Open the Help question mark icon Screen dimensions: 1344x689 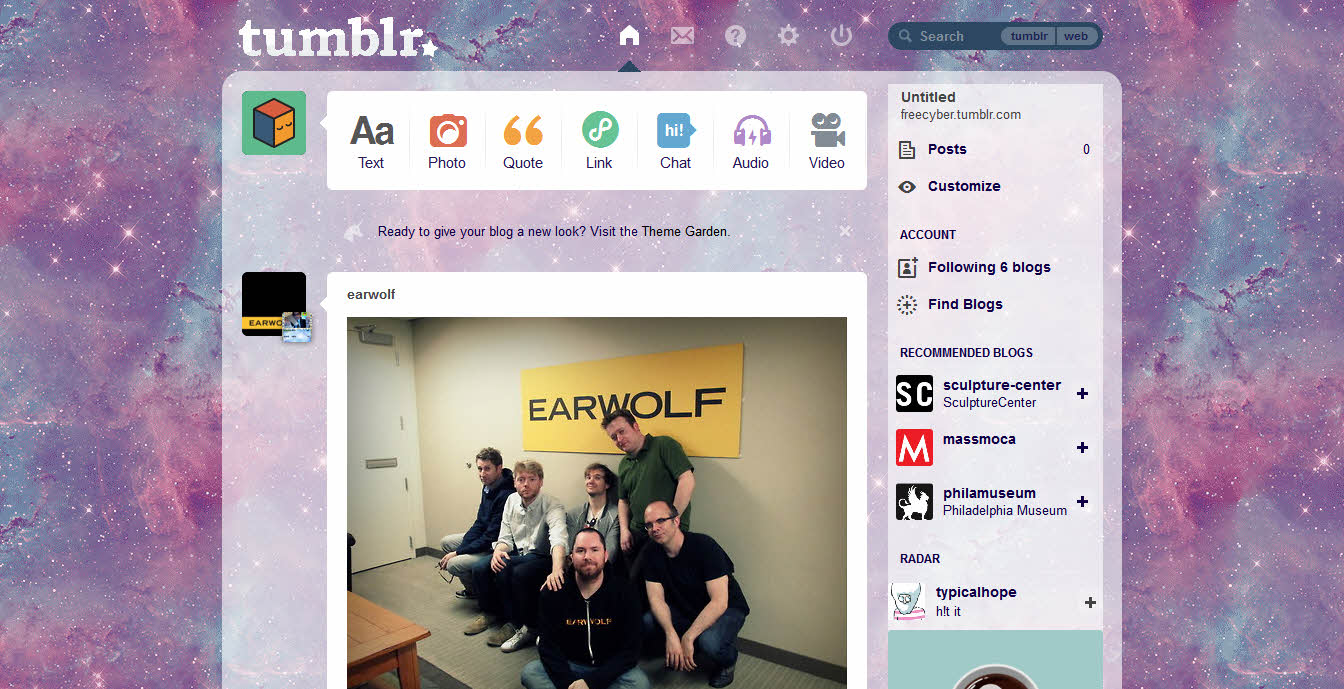[736, 36]
